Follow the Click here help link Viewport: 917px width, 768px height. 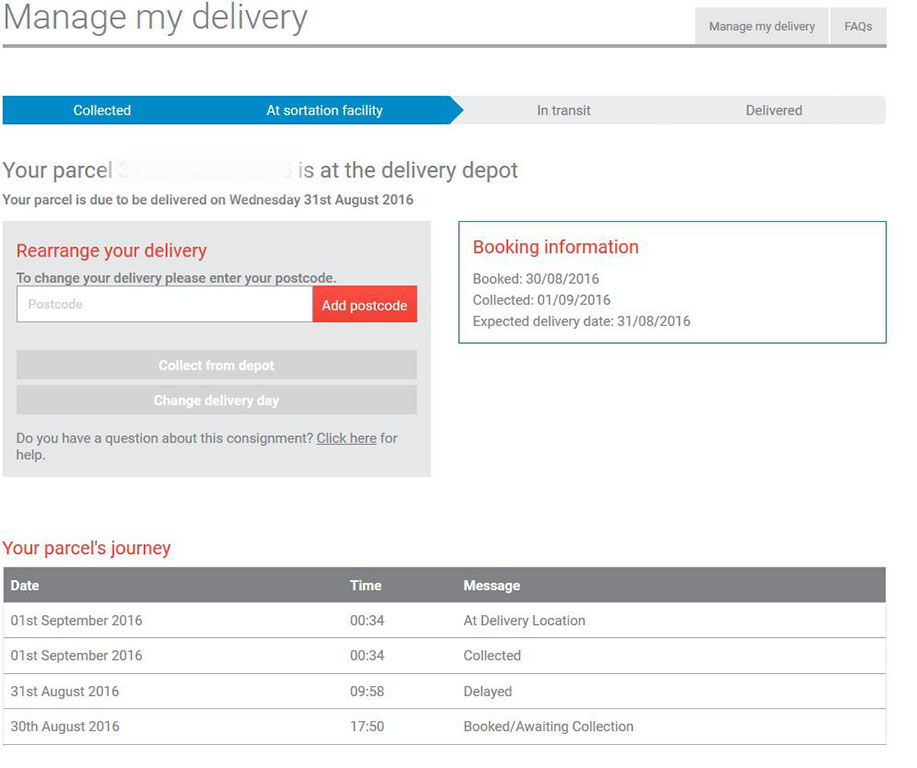point(346,439)
